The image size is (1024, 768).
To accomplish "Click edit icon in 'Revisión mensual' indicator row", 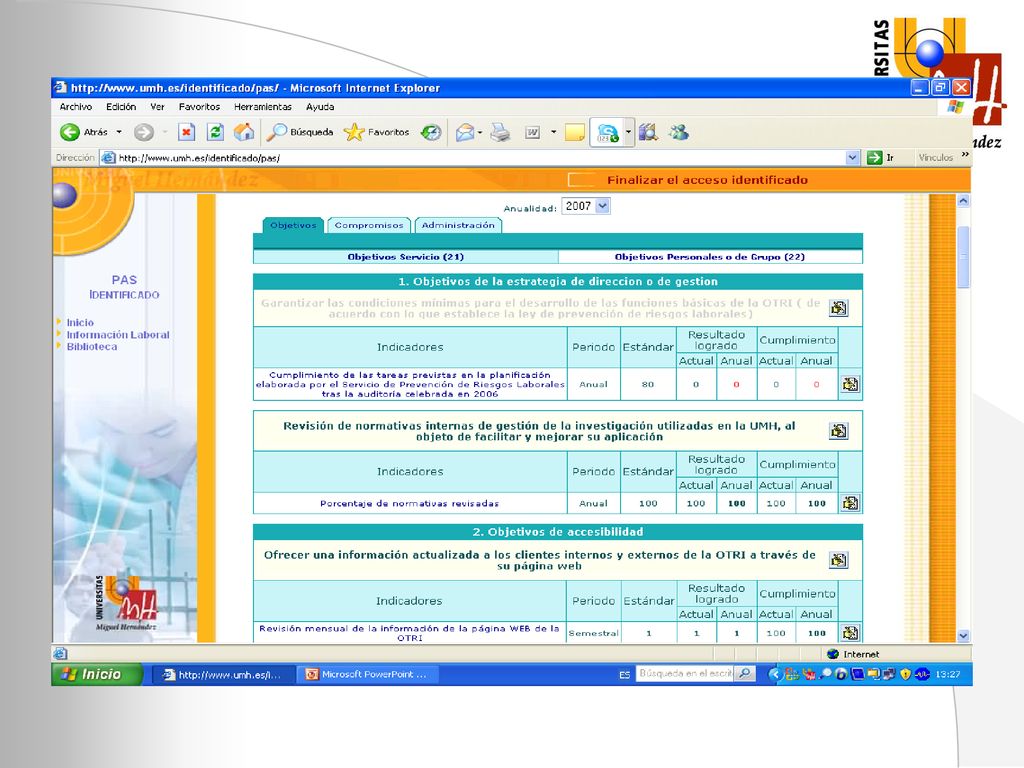I will point(850,632).
